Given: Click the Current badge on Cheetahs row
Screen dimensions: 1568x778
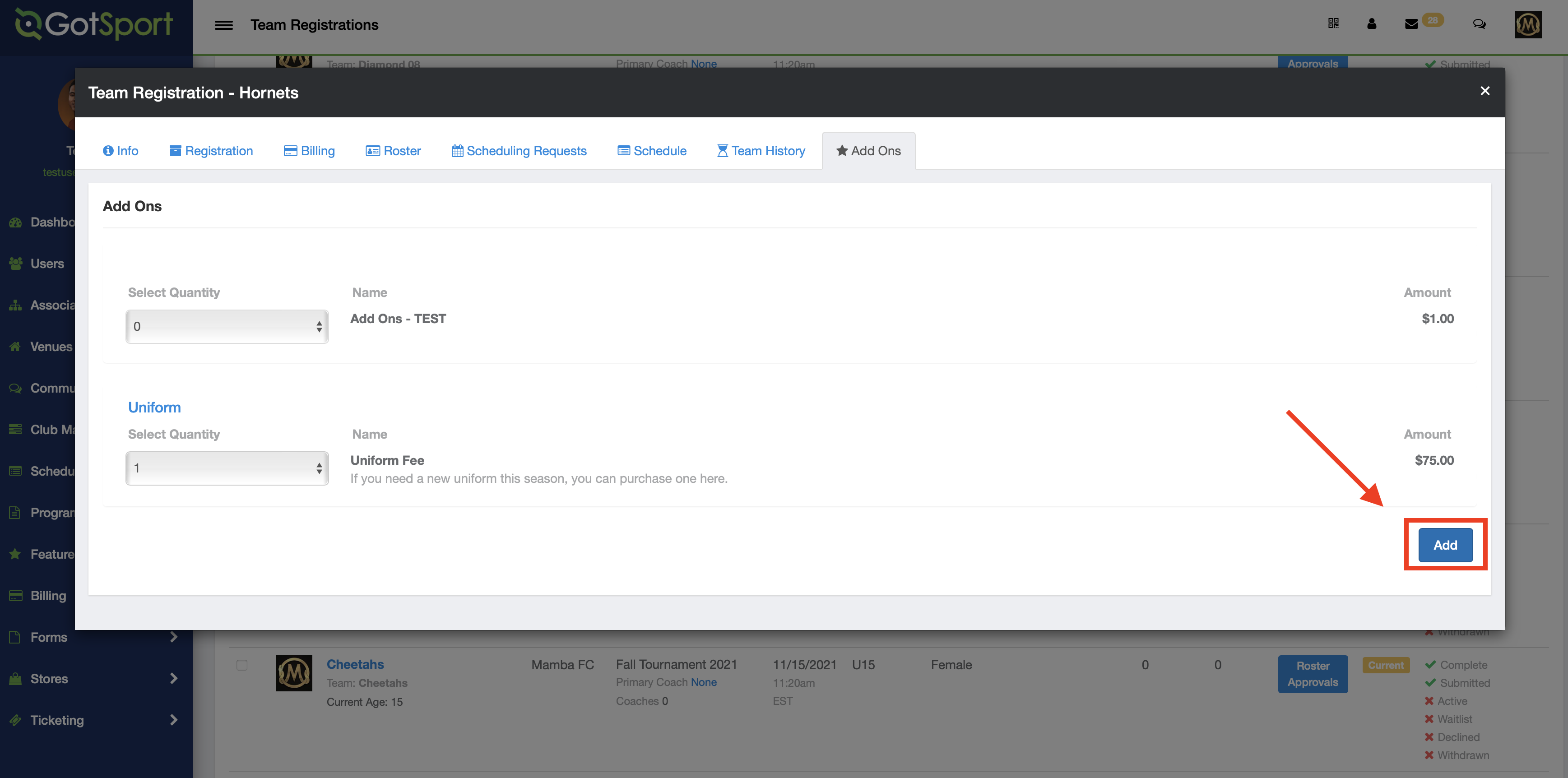Looking at the screenshot, I should [1385, 665].
